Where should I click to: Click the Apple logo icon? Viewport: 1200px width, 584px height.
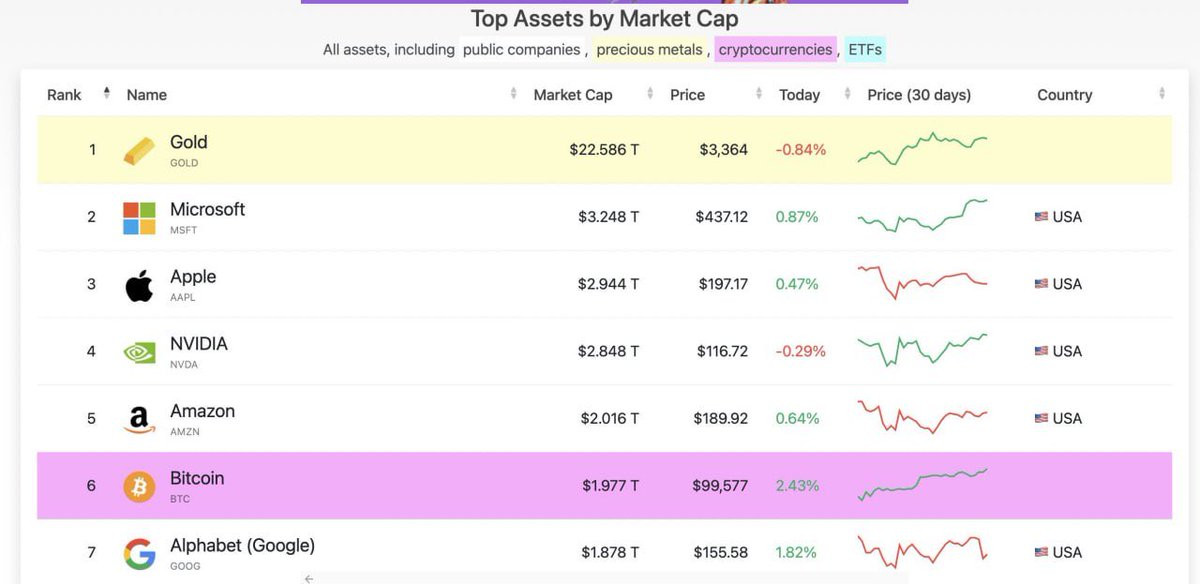click(x=139, y=284)
